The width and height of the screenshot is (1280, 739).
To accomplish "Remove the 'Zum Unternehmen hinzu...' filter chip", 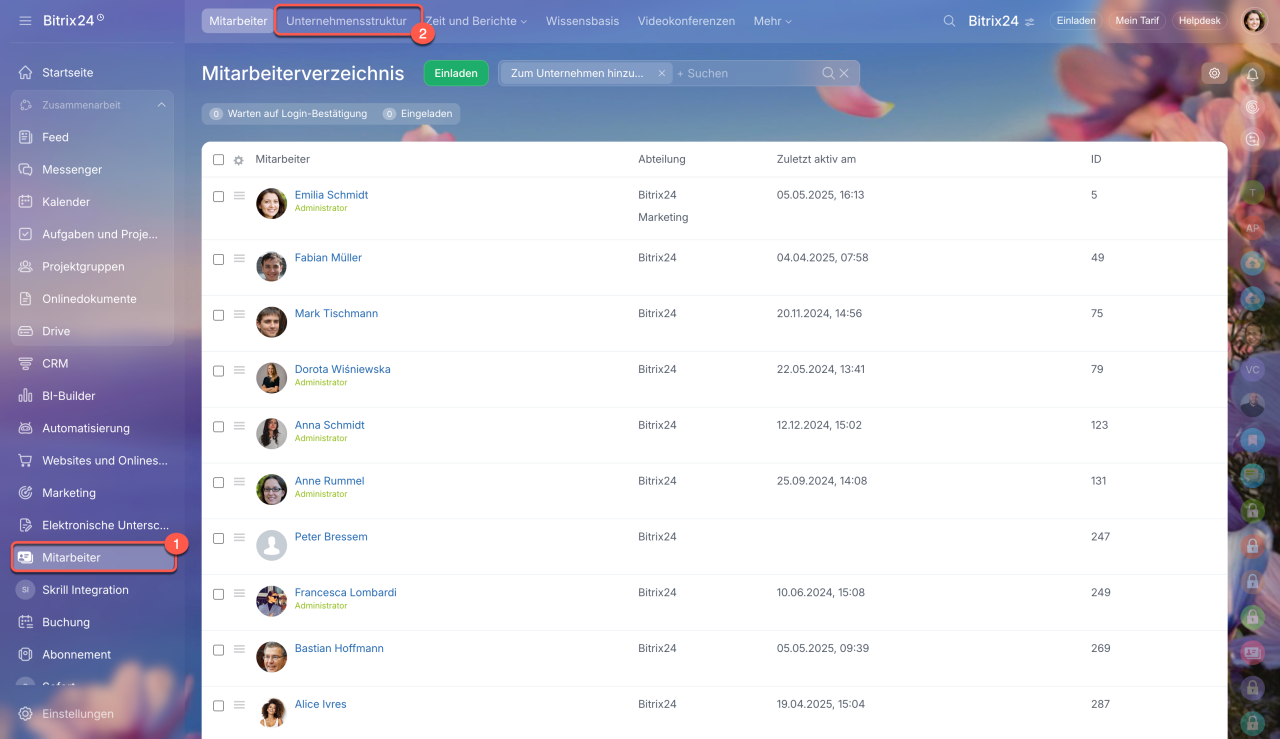I will [661, 73].
